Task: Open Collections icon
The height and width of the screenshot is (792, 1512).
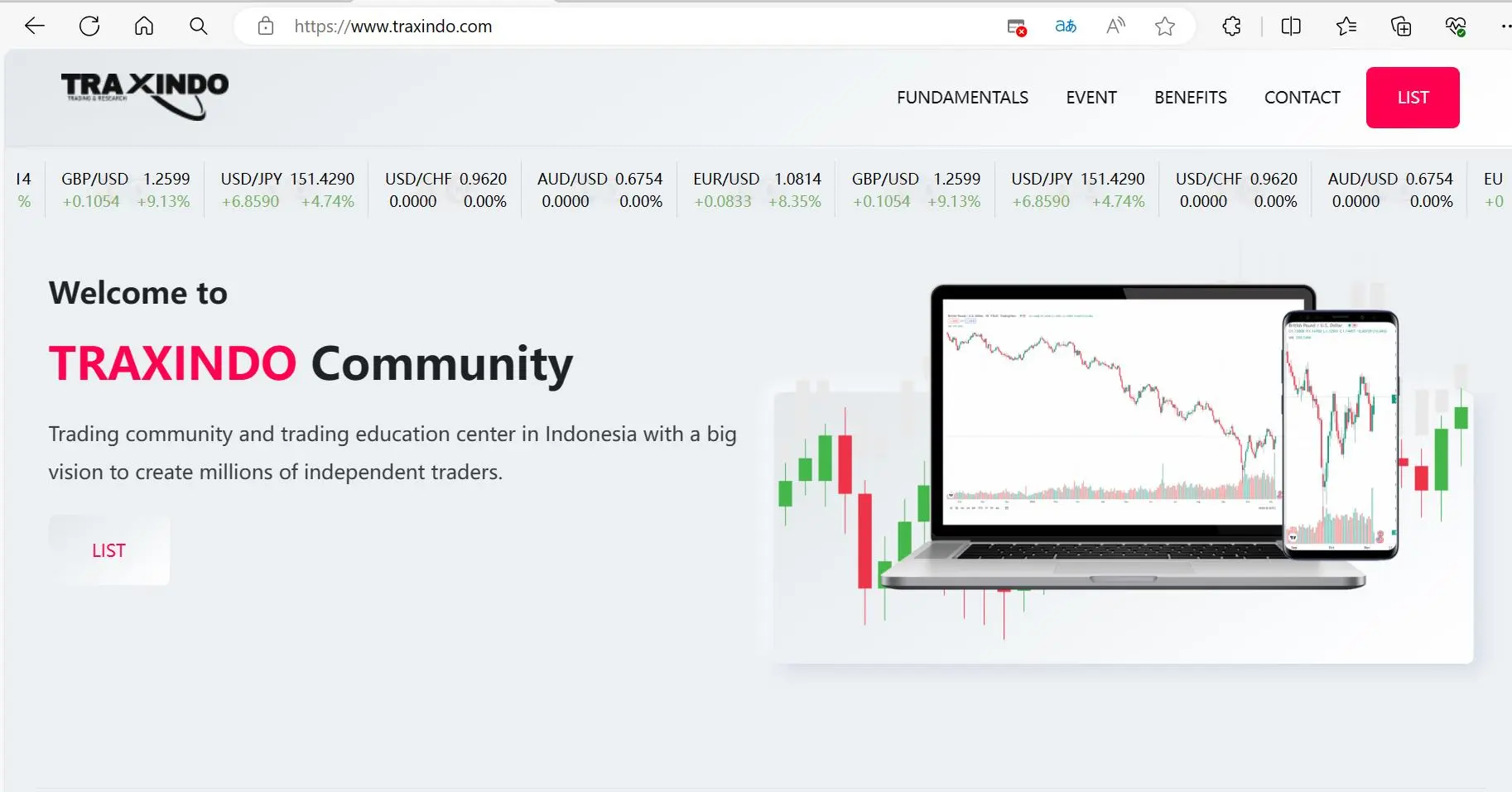Action: [1401, 26]
